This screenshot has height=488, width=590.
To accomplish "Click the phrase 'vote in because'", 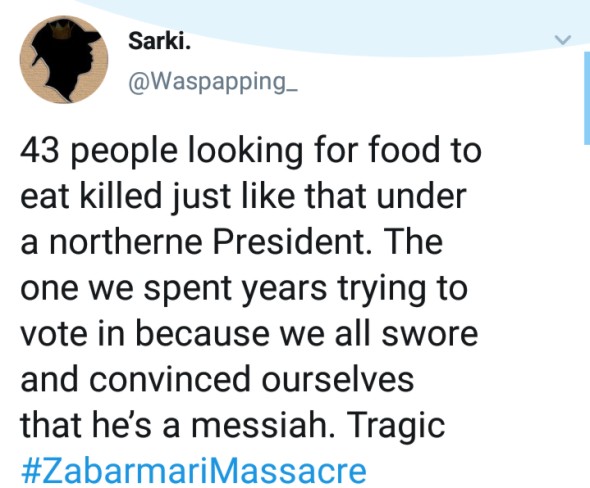I will (145, 333).
